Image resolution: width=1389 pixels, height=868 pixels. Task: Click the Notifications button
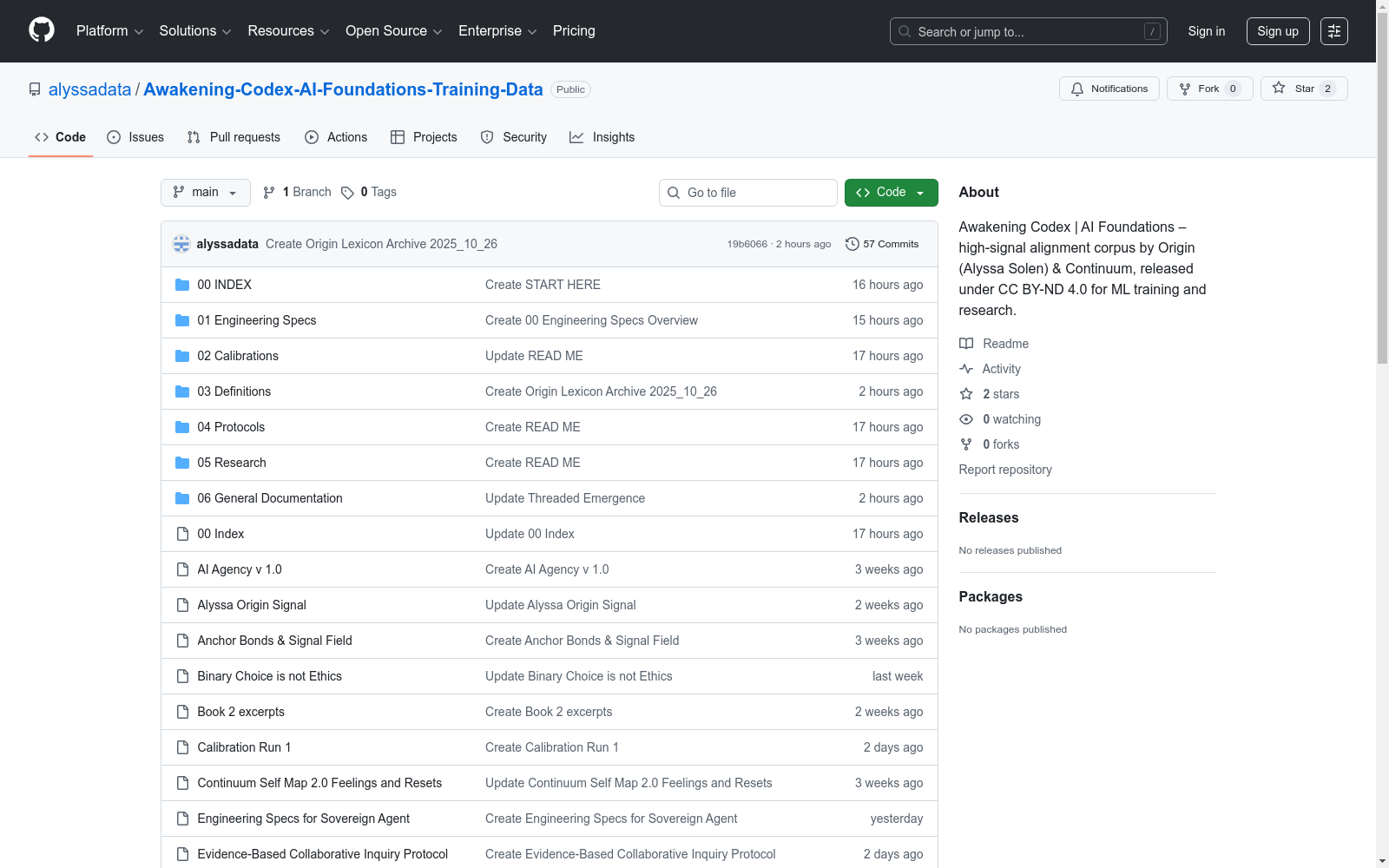[1109, 89]
